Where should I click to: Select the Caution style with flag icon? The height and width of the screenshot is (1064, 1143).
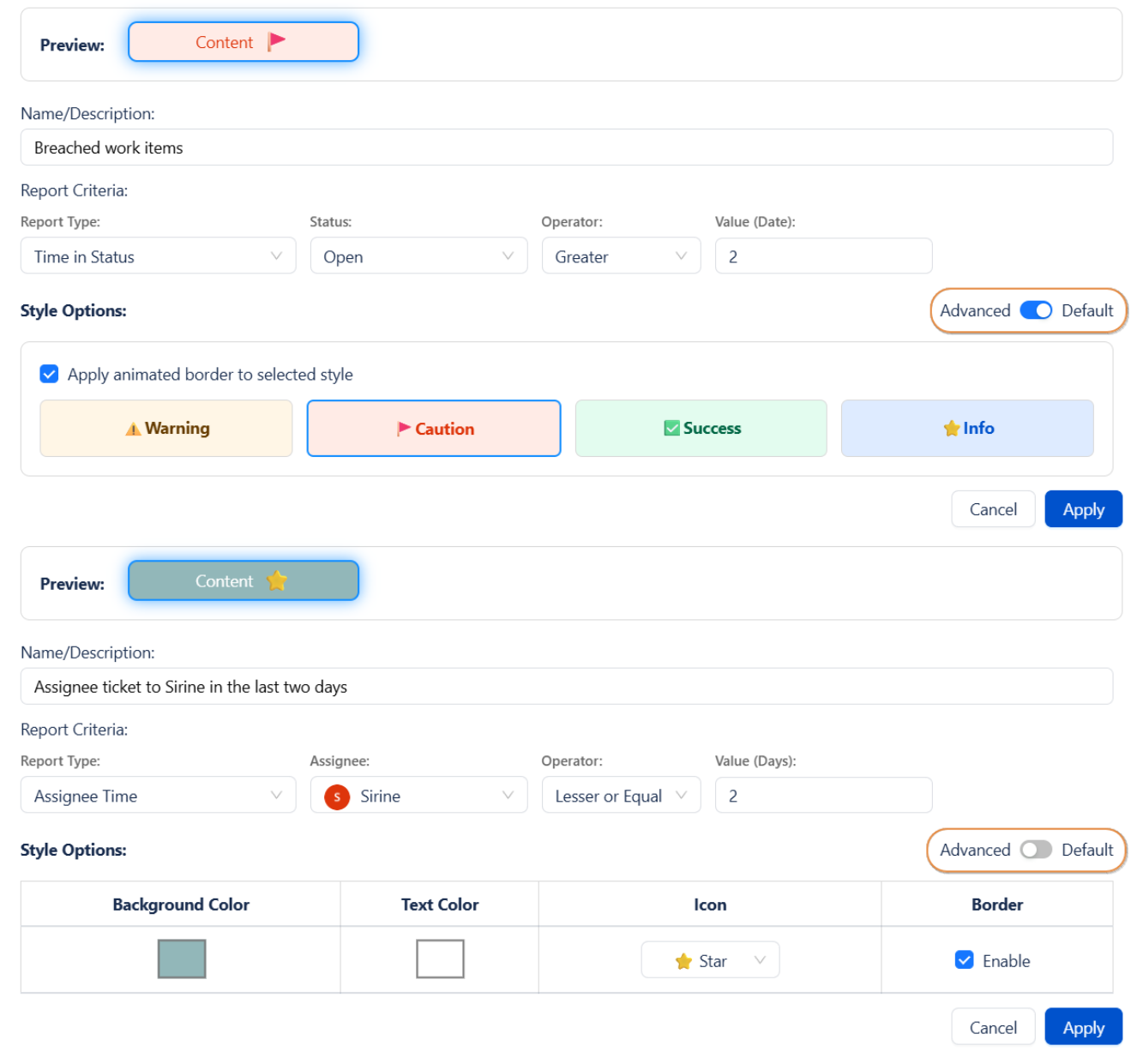pos(434,429)
